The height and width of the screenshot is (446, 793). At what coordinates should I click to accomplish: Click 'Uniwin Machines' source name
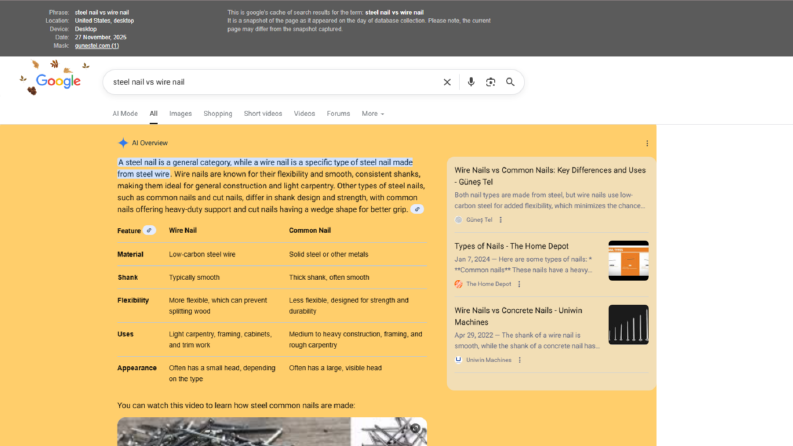489,360
